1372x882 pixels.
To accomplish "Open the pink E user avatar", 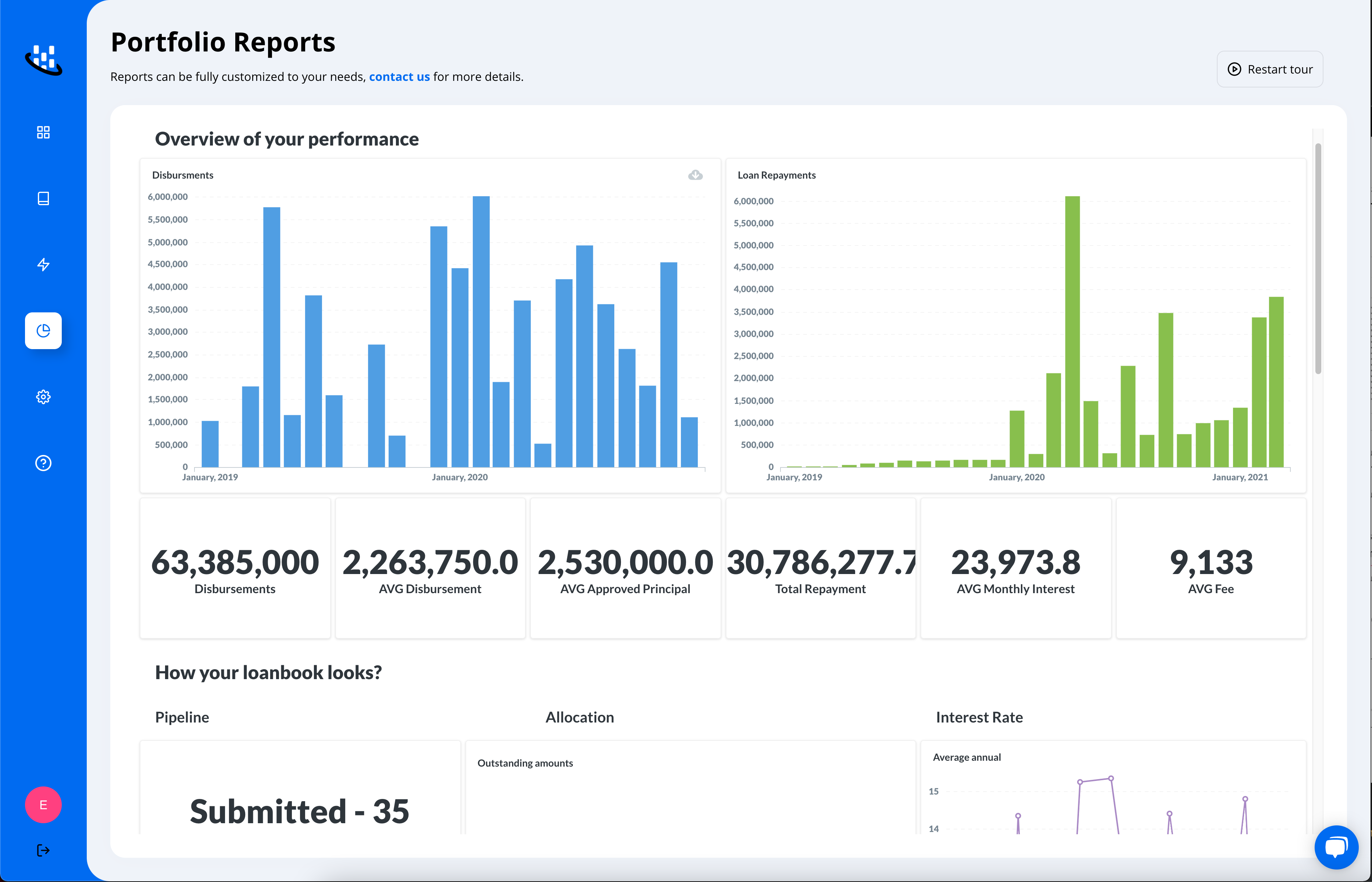I will [x=43, y=805].
